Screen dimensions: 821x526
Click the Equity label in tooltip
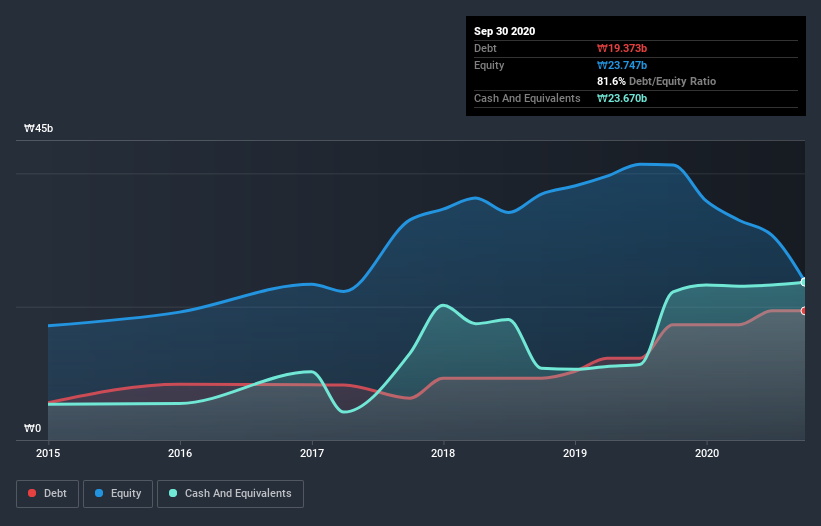point(489,65)
